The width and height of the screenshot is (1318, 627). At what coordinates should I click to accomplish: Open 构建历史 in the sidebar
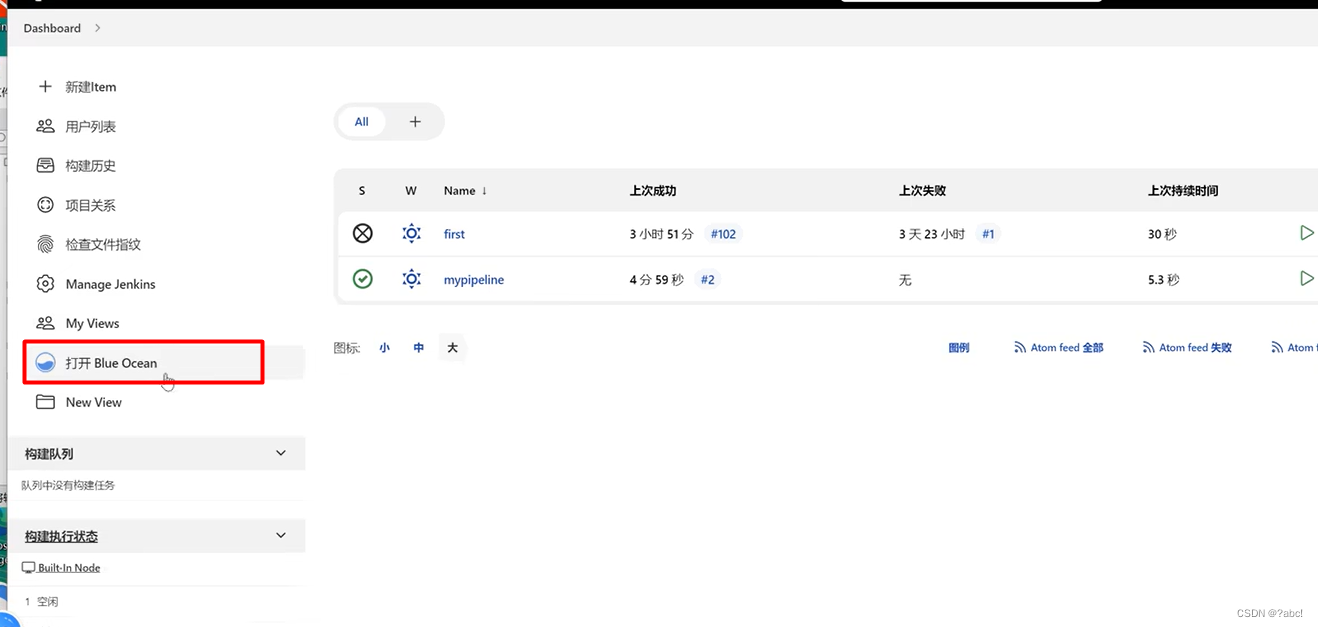pos(91,165)
